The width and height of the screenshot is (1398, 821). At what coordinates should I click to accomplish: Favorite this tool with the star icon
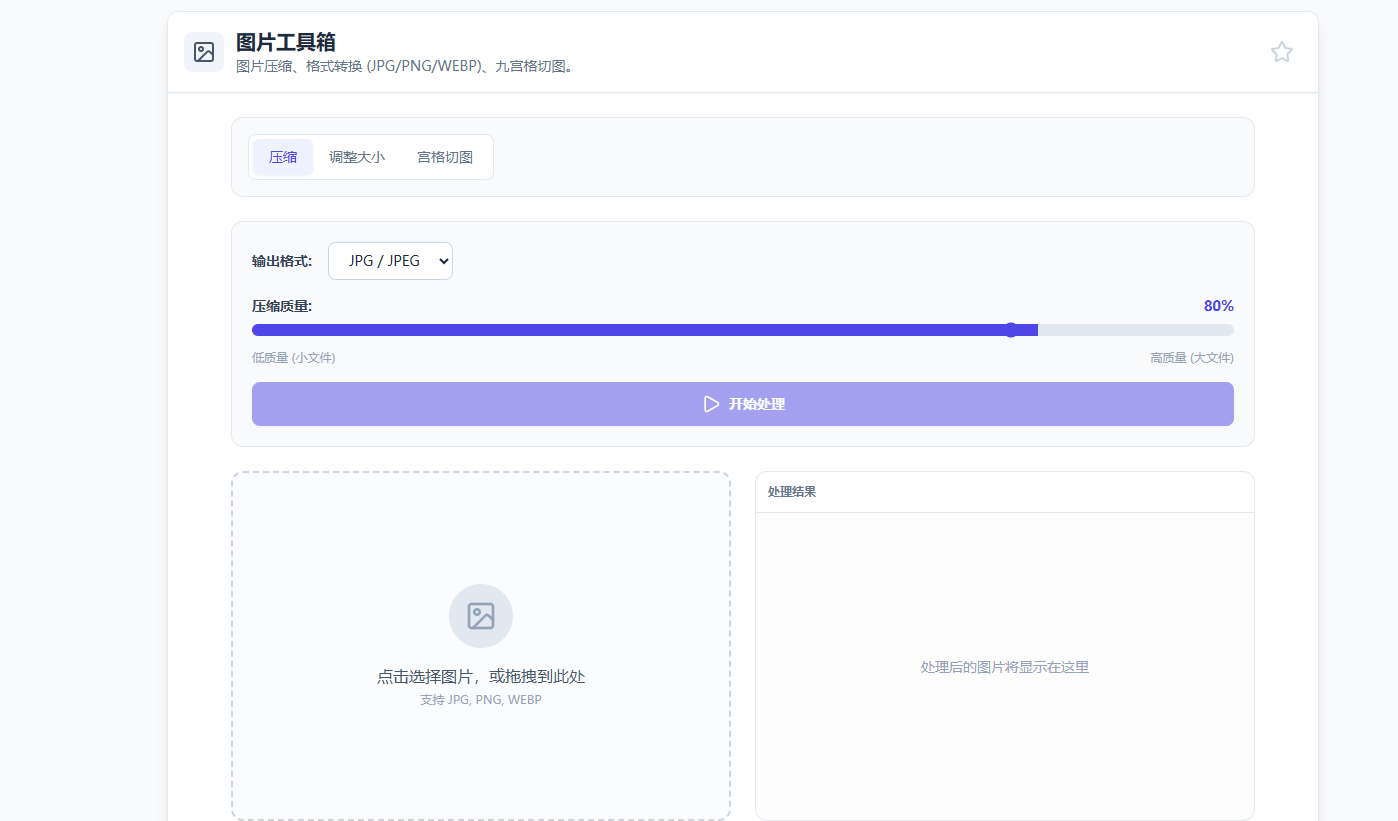pyautogui.click(x=1281, y=52)
